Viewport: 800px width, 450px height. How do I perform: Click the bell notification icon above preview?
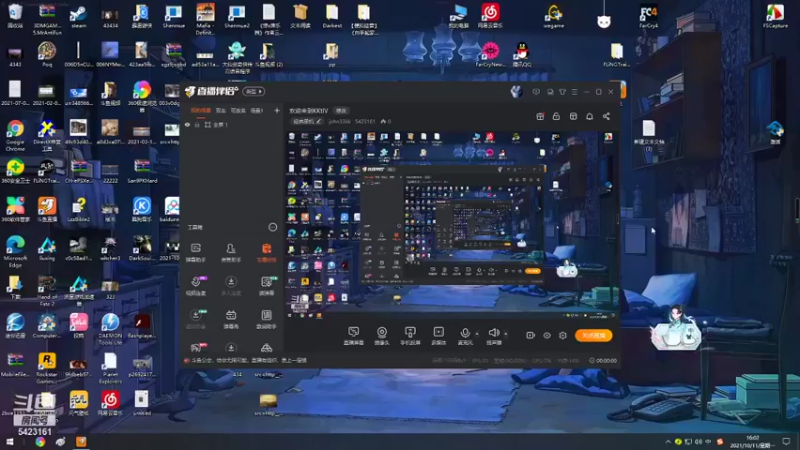point(589,116)
